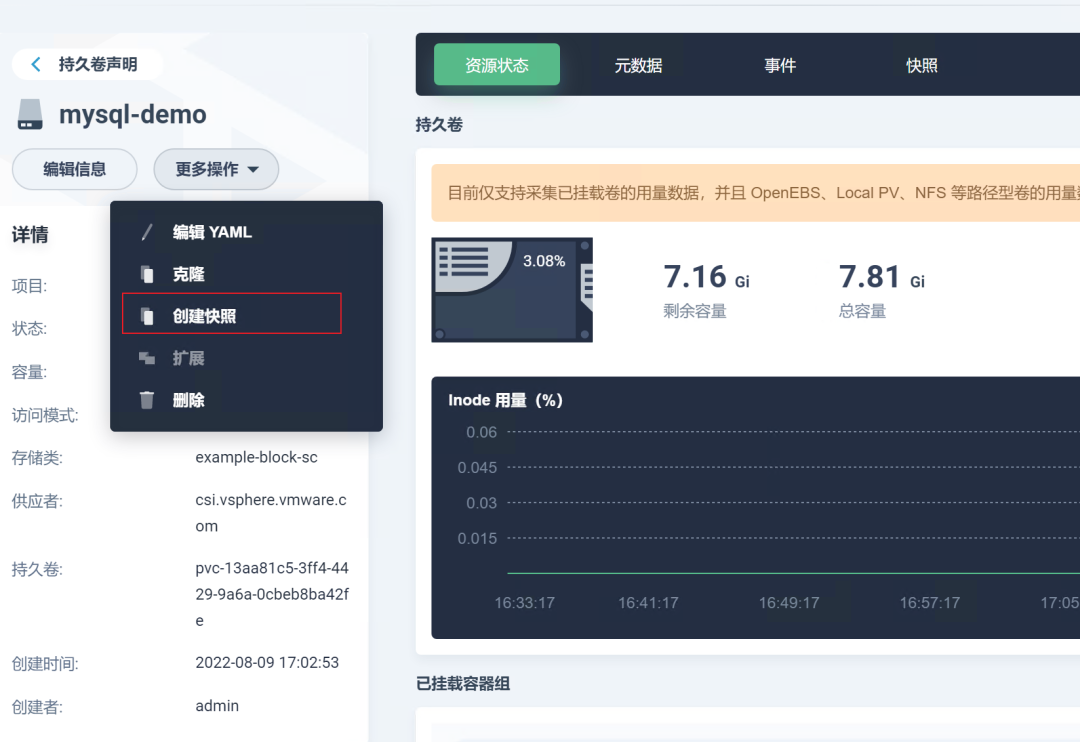Select the 资源状态 tab

[497, 65]
